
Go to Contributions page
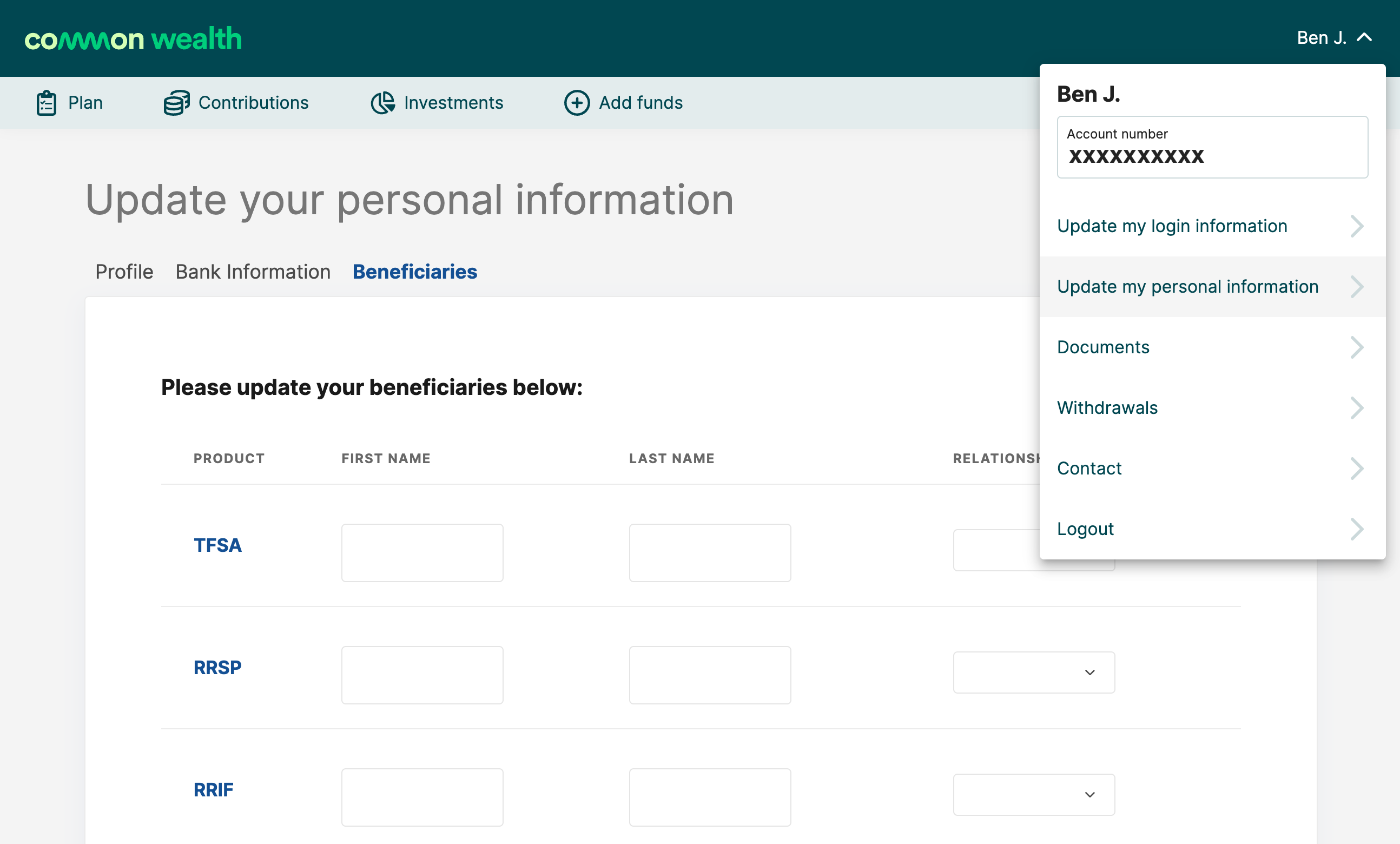point(236,103)
